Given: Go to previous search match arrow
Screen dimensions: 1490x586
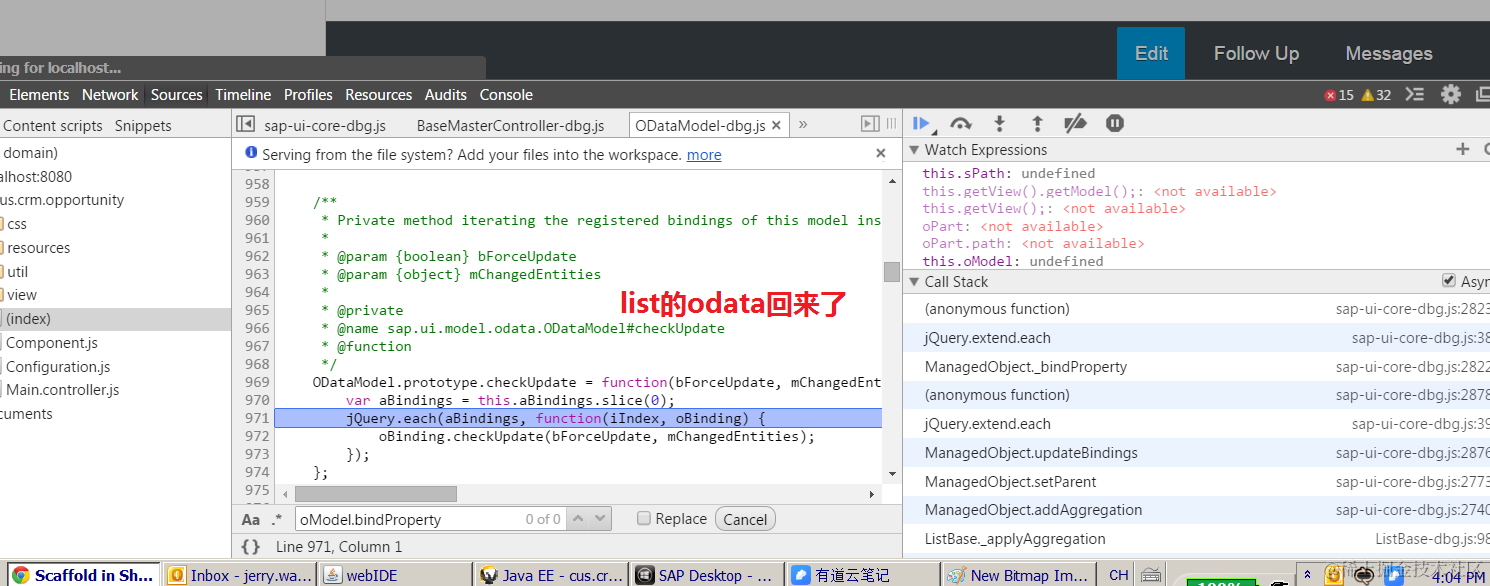Looking at the screenshot, I should click(x=579, y=519).
